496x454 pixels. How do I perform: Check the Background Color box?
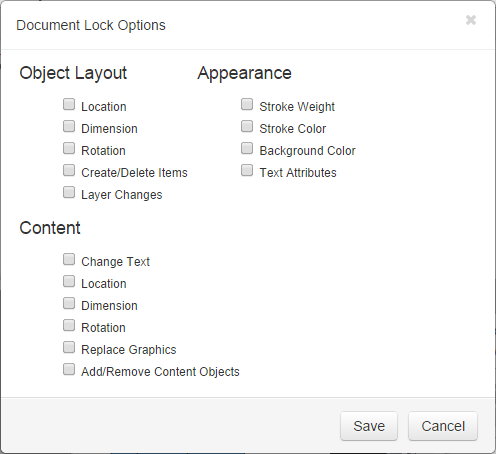[247, 148]
